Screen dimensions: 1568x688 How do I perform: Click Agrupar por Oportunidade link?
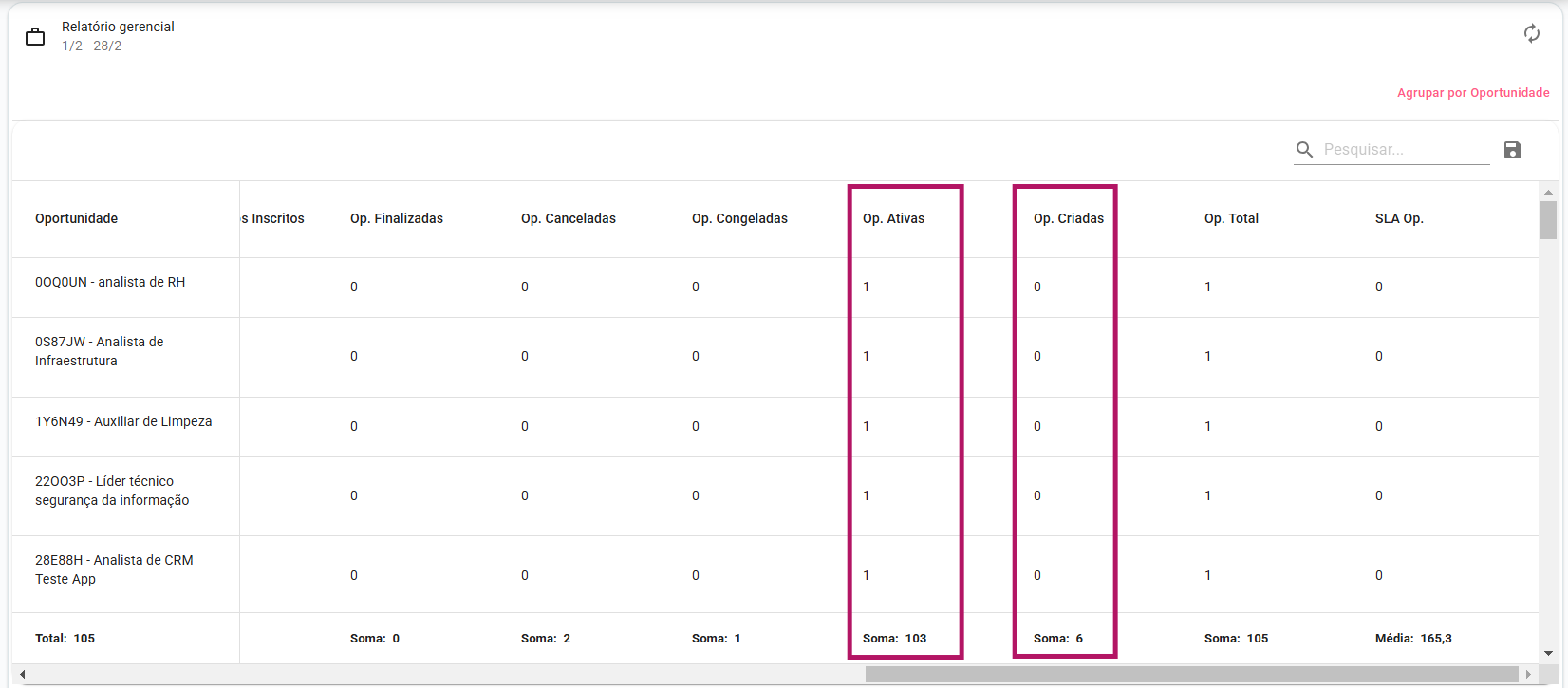pyautogui.click(x=1472, y=93)
